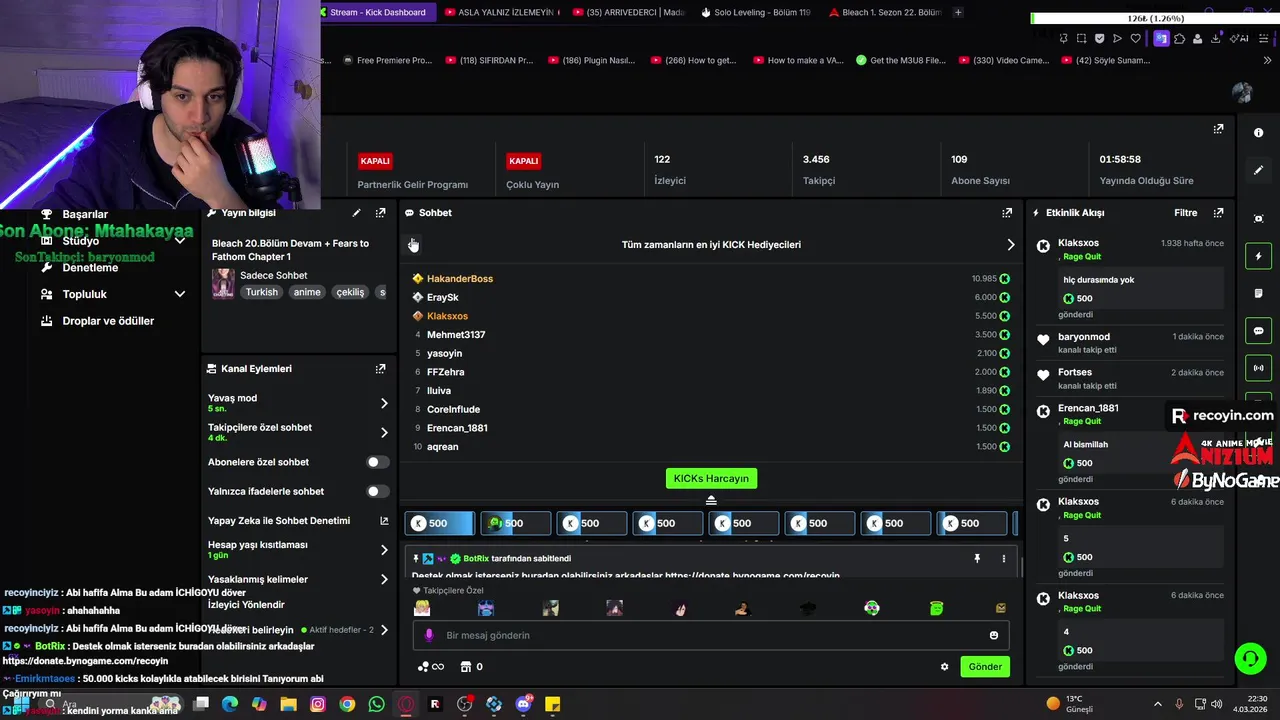Expand Takipçilere özel sohbet settings

(x=384, y=432)
